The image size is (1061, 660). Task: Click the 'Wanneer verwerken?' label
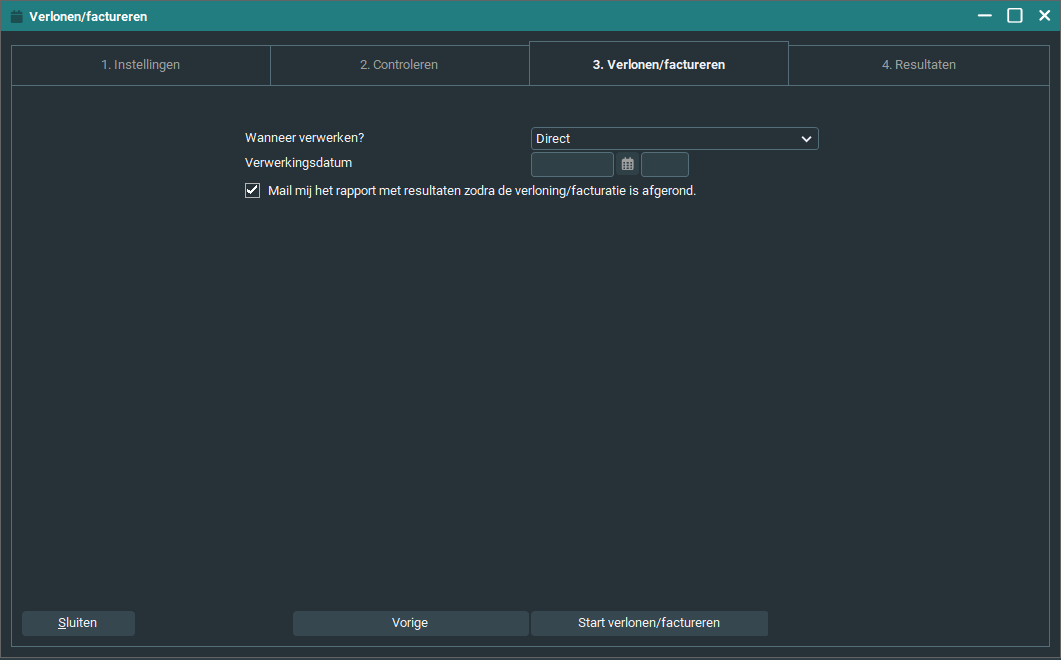(x=304, y=138)
